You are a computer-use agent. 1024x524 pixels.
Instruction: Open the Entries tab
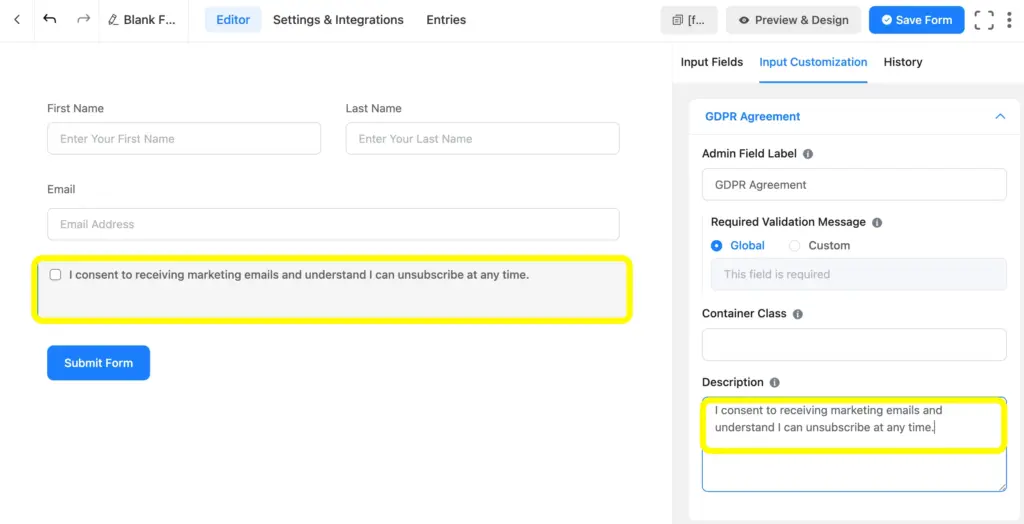click(446, 20)
